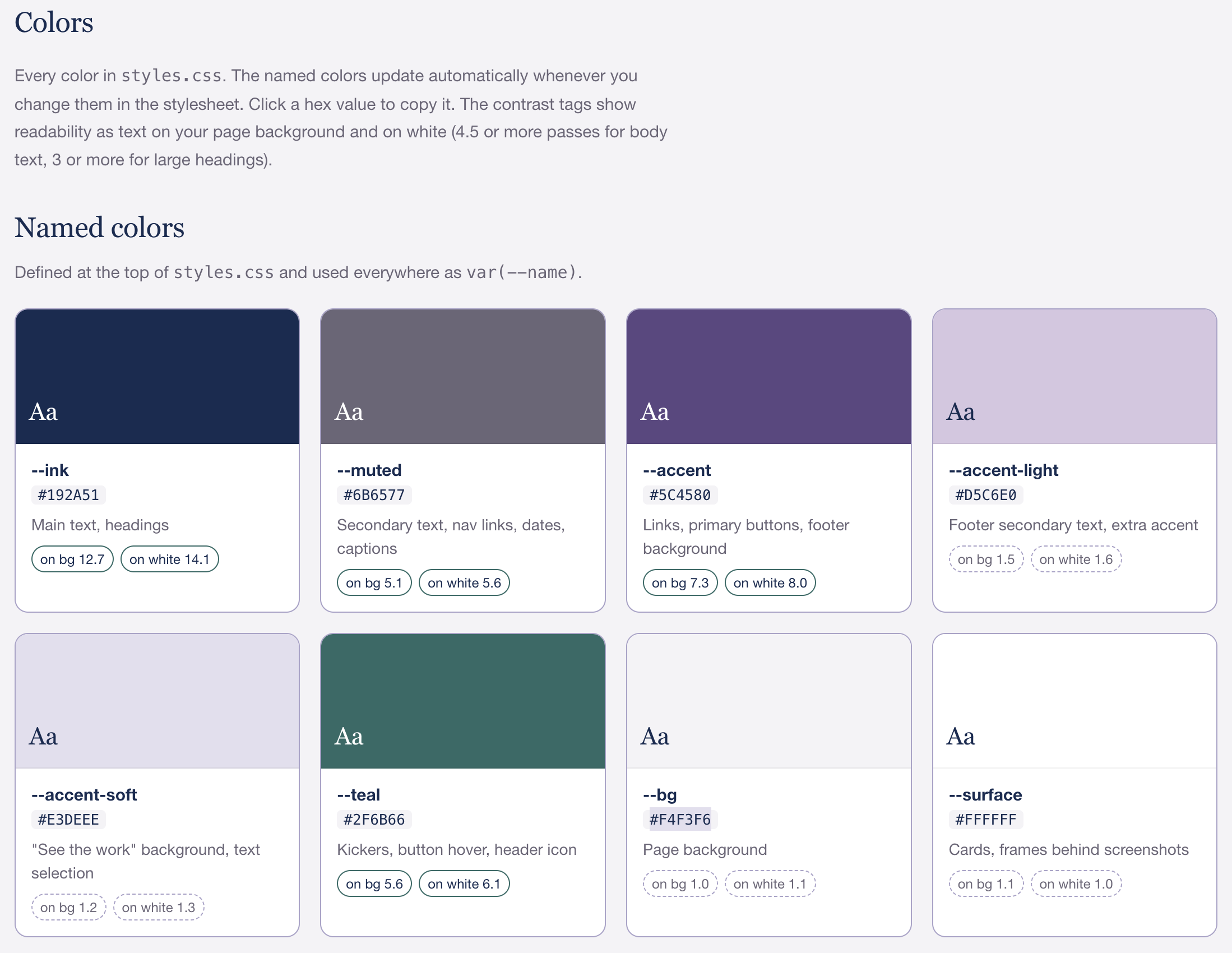1232x953 pixels.
Task: Click the 'on white 14.1' contrast tag
Action: [x=169, y=559]
